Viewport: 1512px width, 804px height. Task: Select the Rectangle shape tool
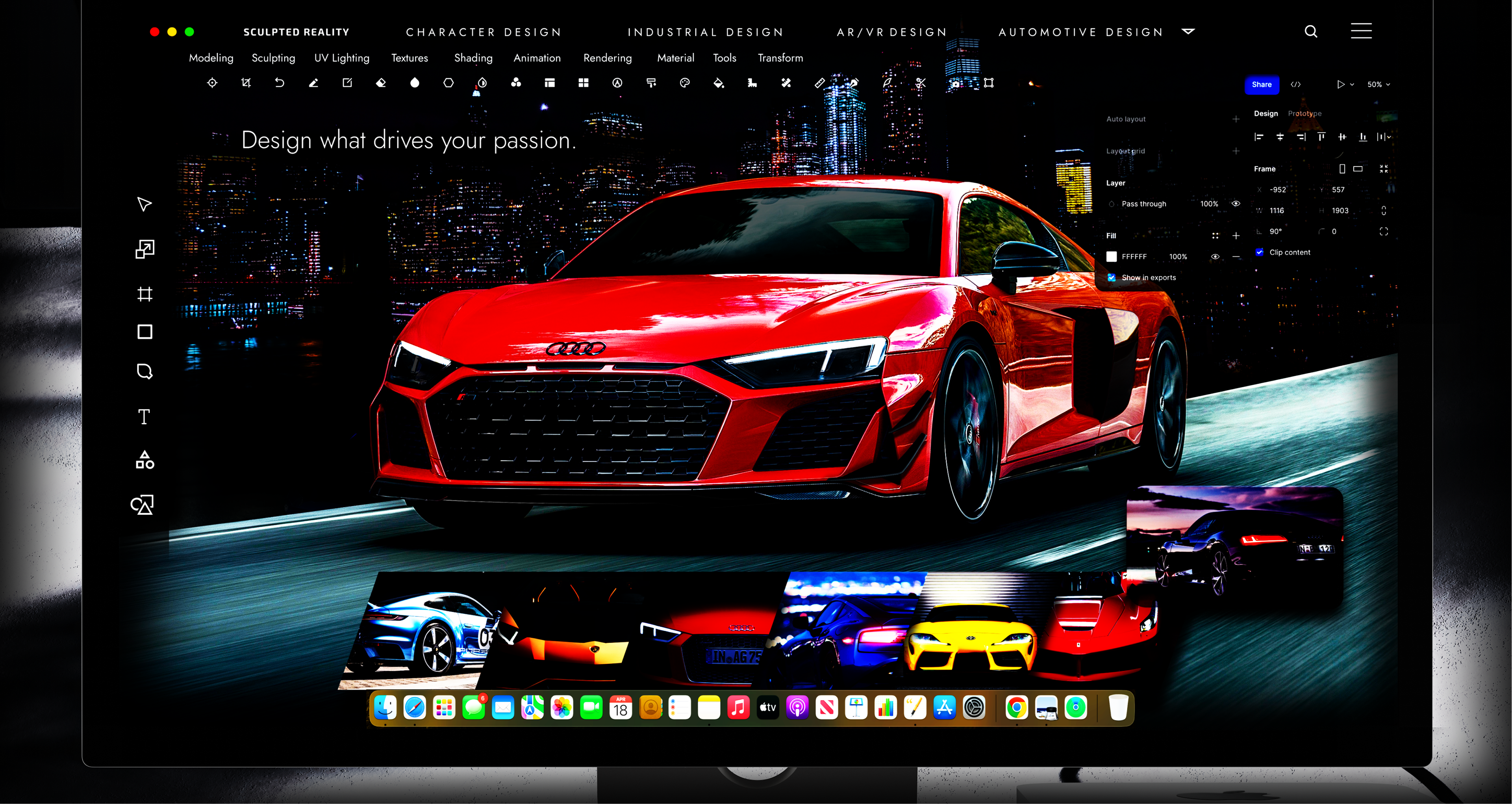(145, 332)
